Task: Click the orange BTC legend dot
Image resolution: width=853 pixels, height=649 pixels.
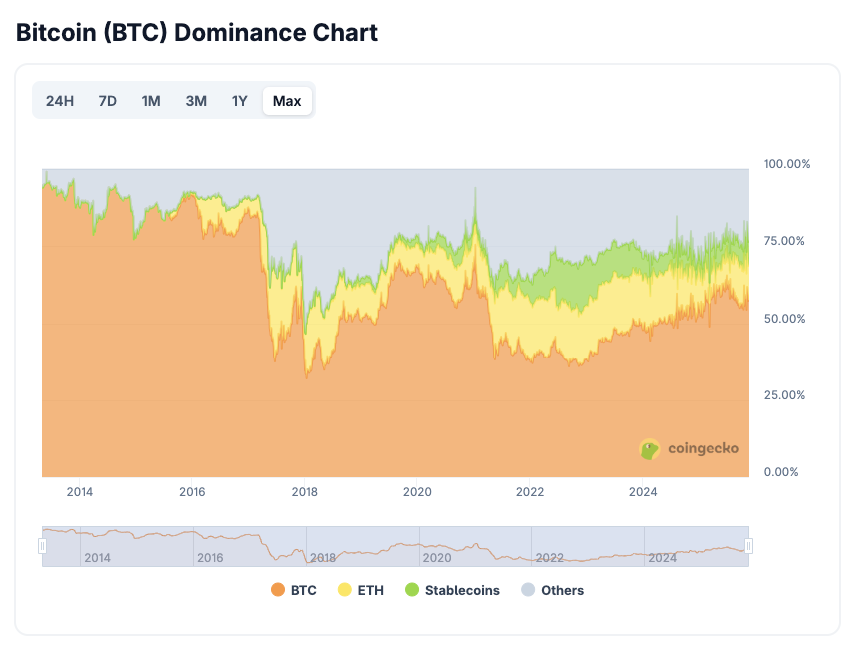Action: [x=278, y=591]
